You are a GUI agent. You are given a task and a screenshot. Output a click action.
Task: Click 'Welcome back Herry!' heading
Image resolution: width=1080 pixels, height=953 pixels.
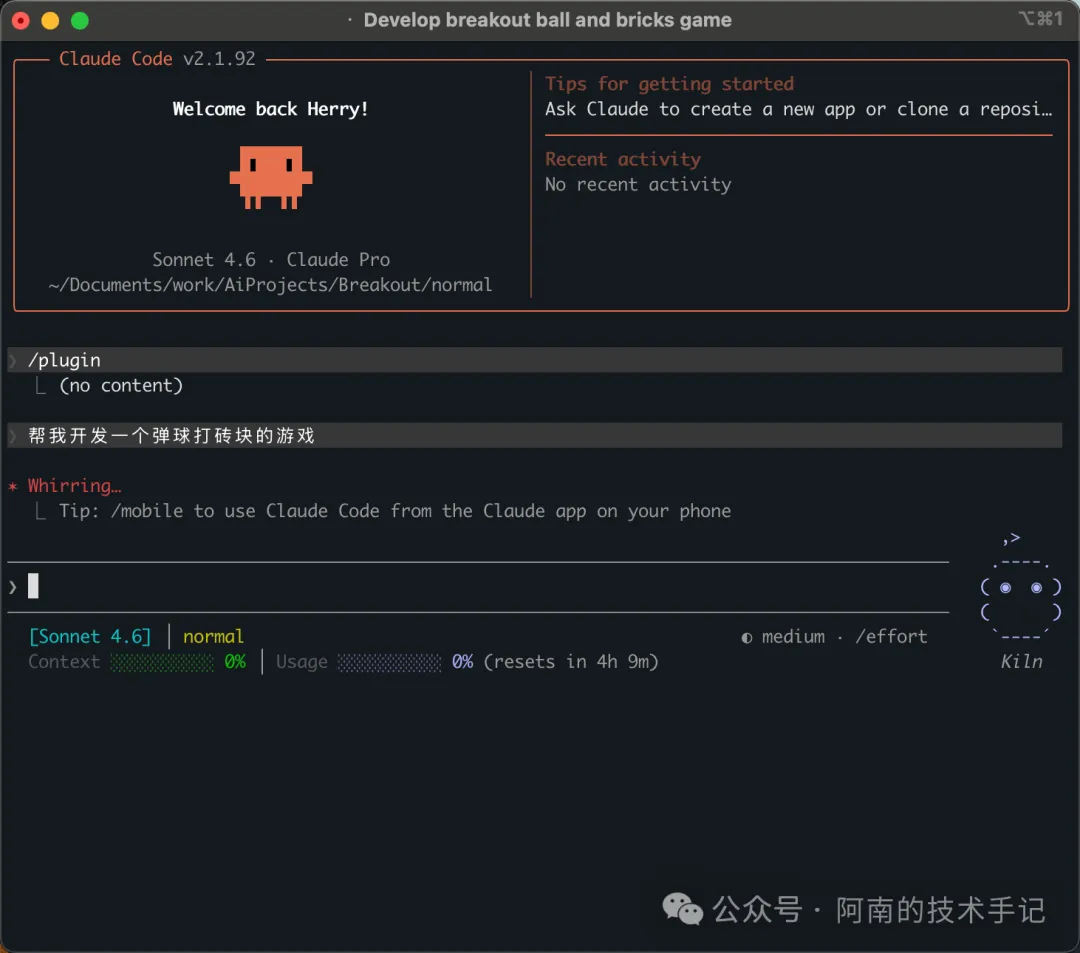(x=271, y=109)
